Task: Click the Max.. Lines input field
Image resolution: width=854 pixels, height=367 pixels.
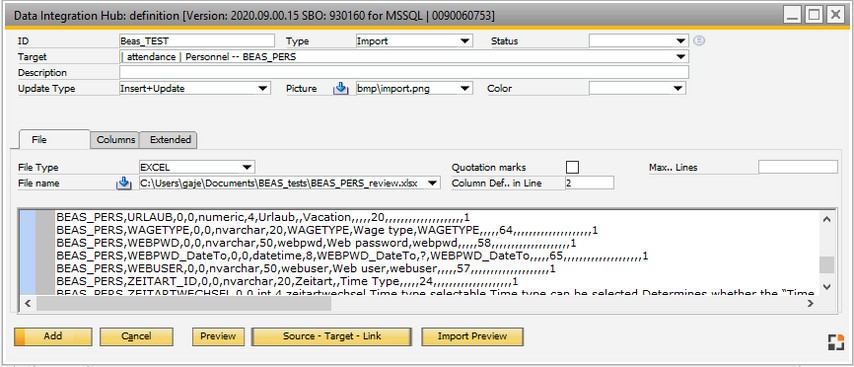Action: pyautogui.click(x=798, y=167)
